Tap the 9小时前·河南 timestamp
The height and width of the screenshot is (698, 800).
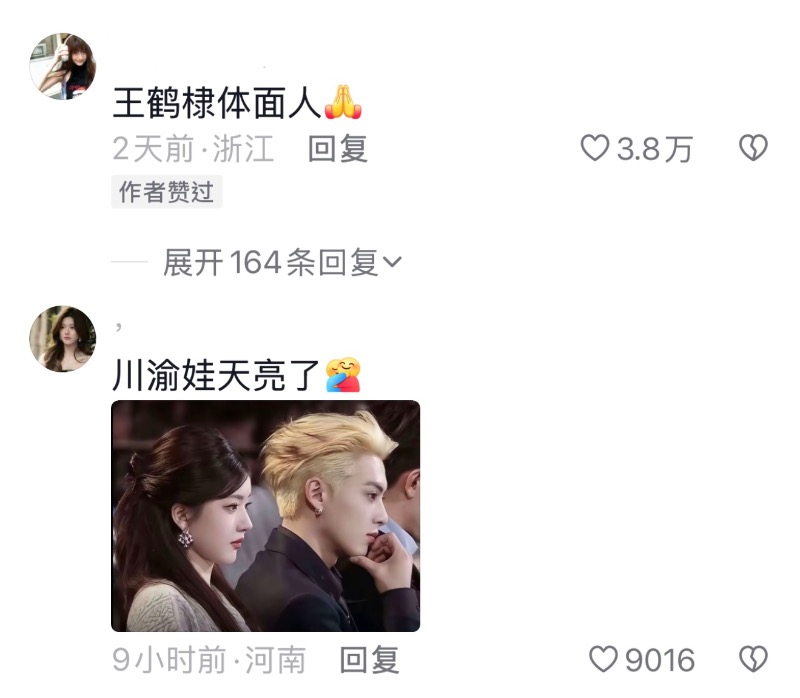[209, 659]
